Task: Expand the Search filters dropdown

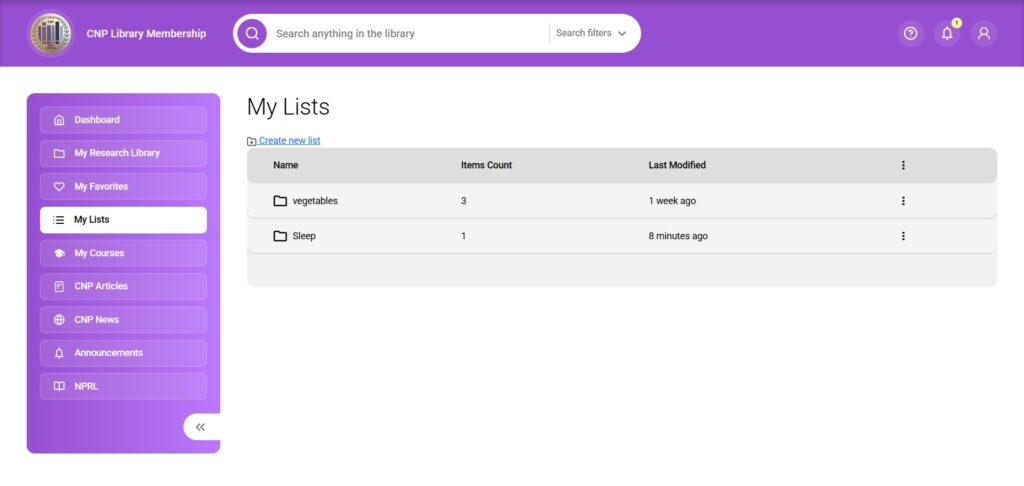Action: 592,33
